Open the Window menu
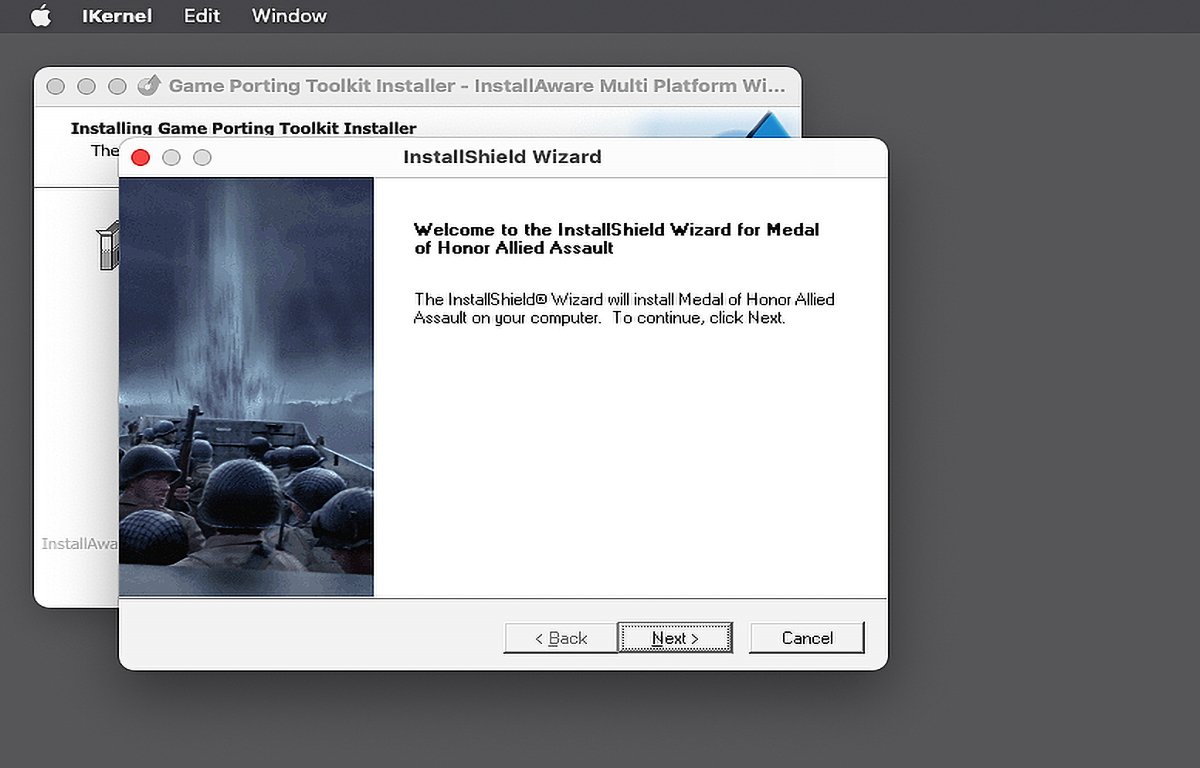The width and height of the screenshot is (1200, 768). click(x=289, y=16)
